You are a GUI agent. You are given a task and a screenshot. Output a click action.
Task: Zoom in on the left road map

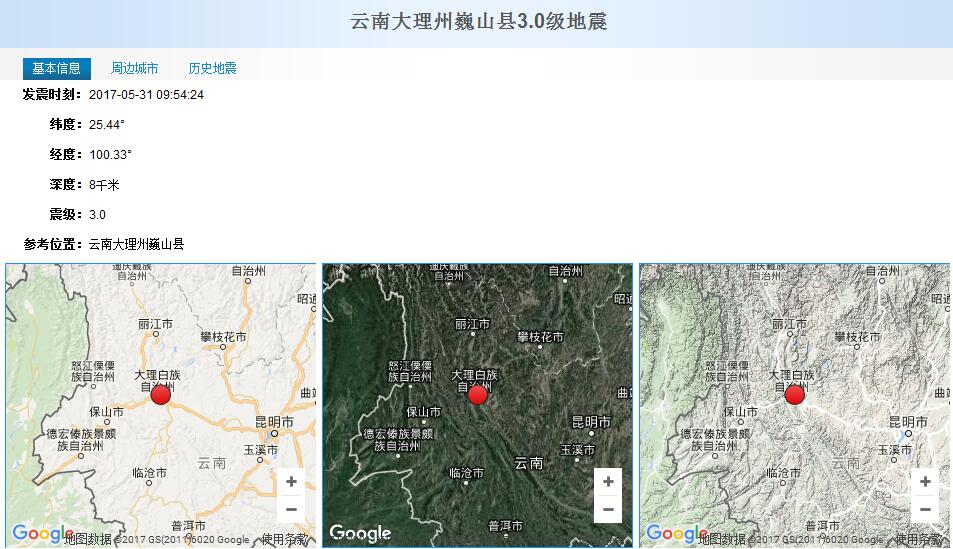coord(291,482)
